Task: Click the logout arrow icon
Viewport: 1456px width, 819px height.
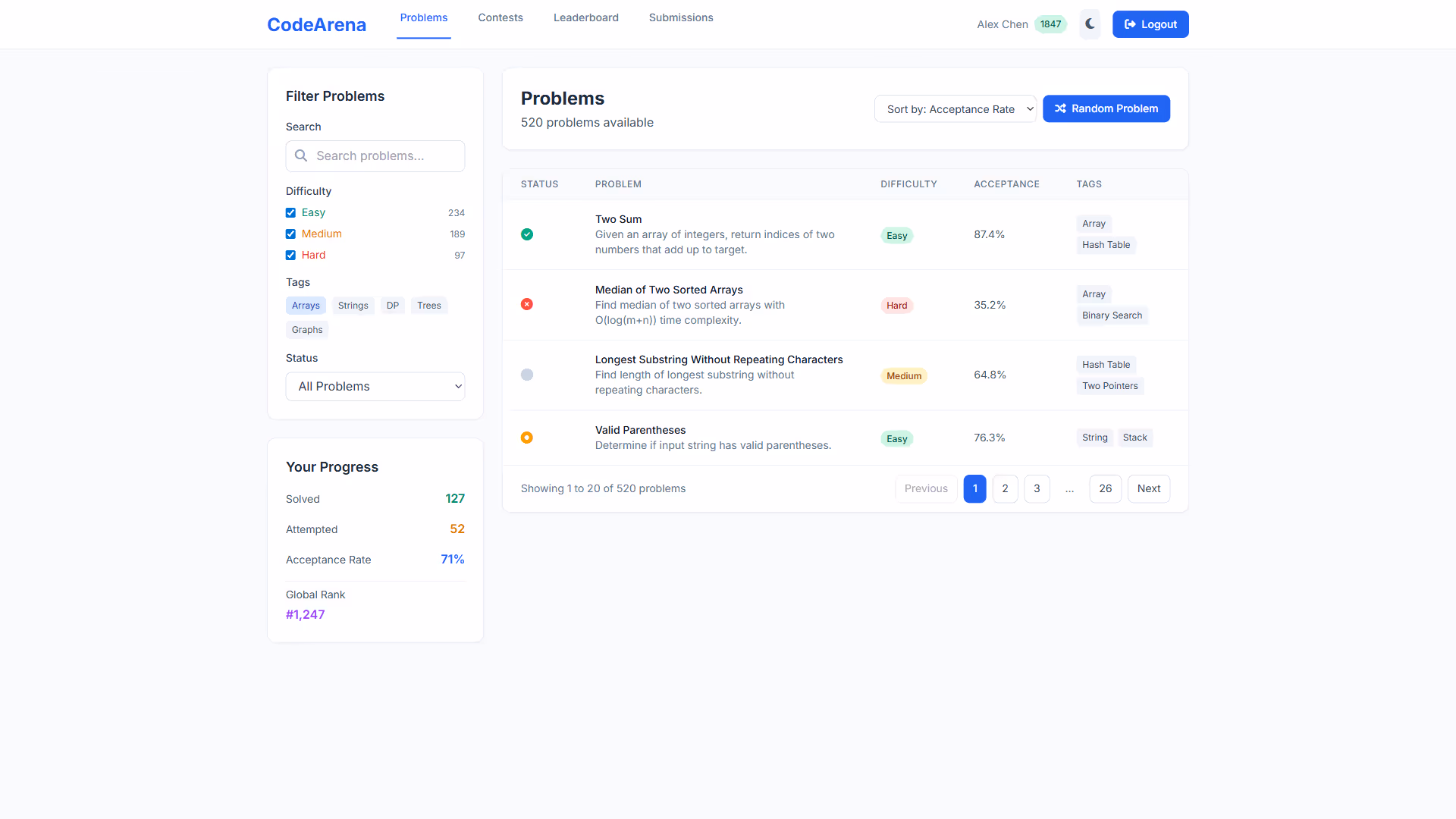Action: tap(1131, 24)
